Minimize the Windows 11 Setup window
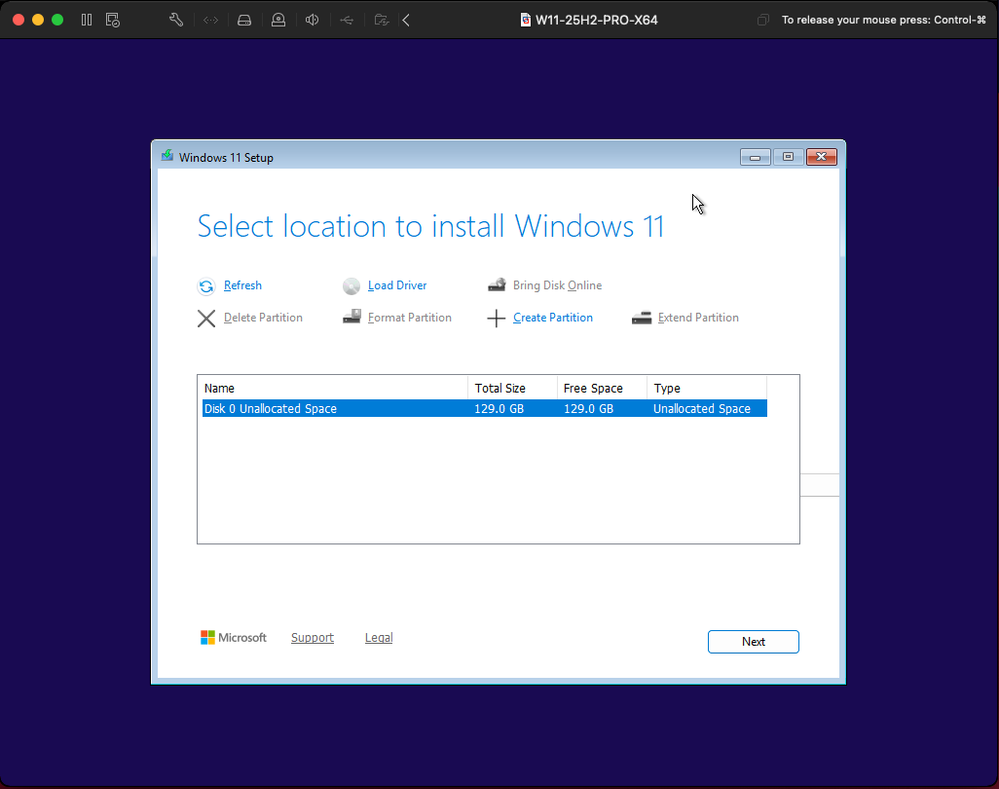This screenshot has width=999, height=789. [755, 157]
